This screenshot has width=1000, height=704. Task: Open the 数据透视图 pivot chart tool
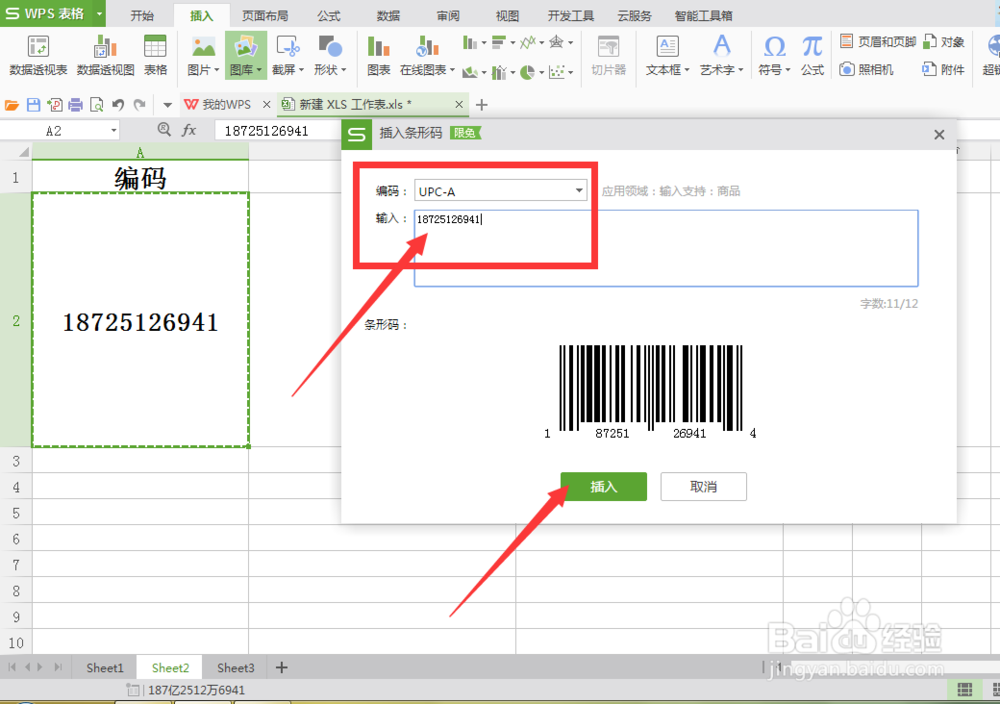coord(105,56)
